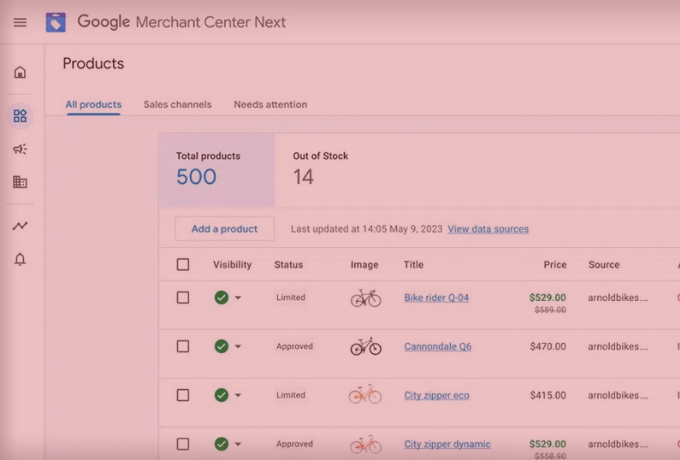Viewport: 680px width, 460px height.
Task: Click Limited status of Bike rider Q-04
Action: click(x=291, y=297)
